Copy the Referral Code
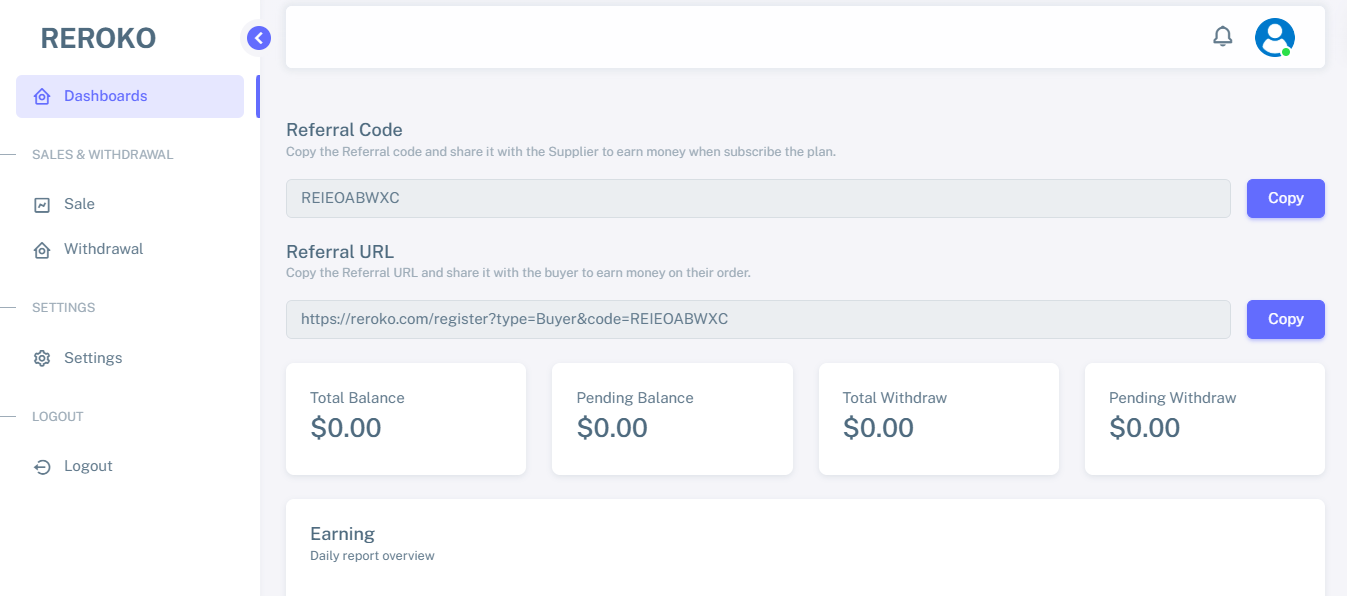This screenshot has width=1347, height=596. [x=1285, y=198]
